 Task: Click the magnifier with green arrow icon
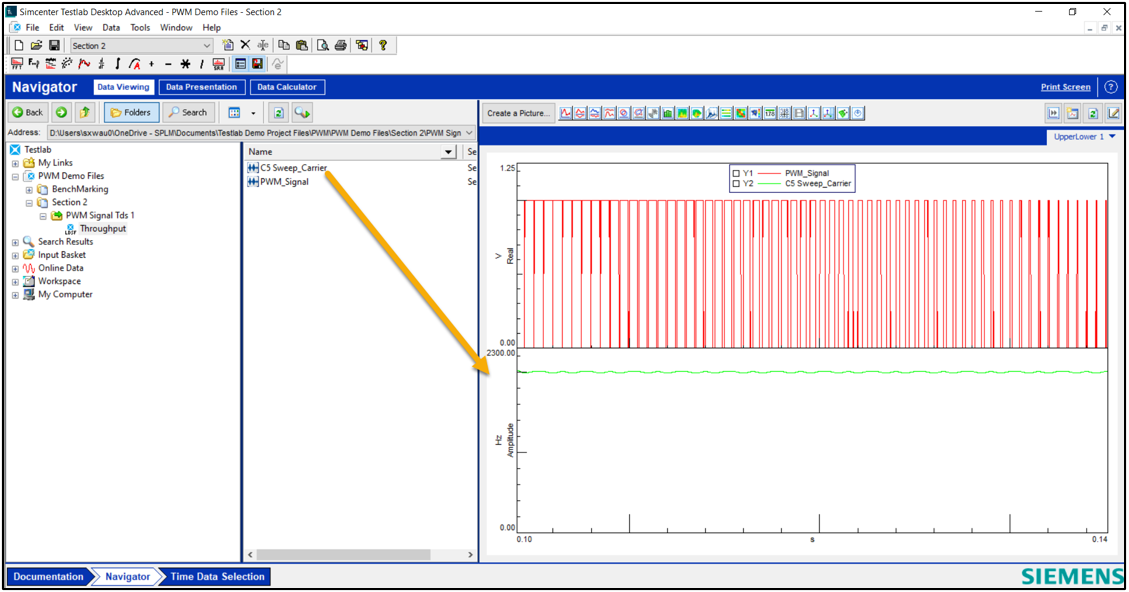pyautogui.click(x=302, y=113)
